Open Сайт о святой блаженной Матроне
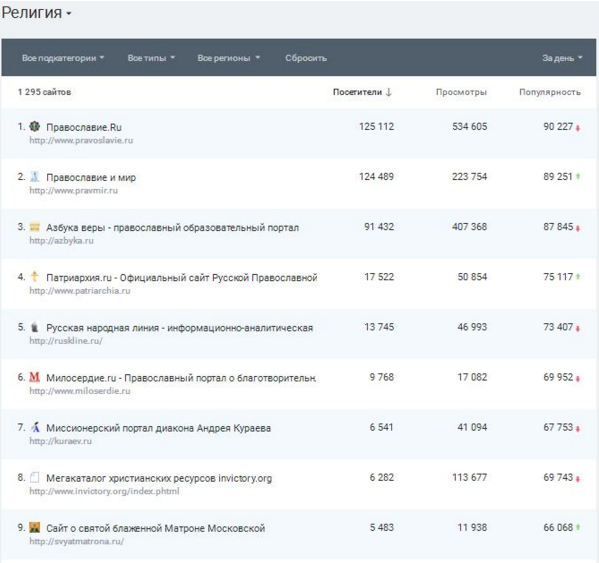599x563 pixels. pyautogui.click(x=155, y=528)
